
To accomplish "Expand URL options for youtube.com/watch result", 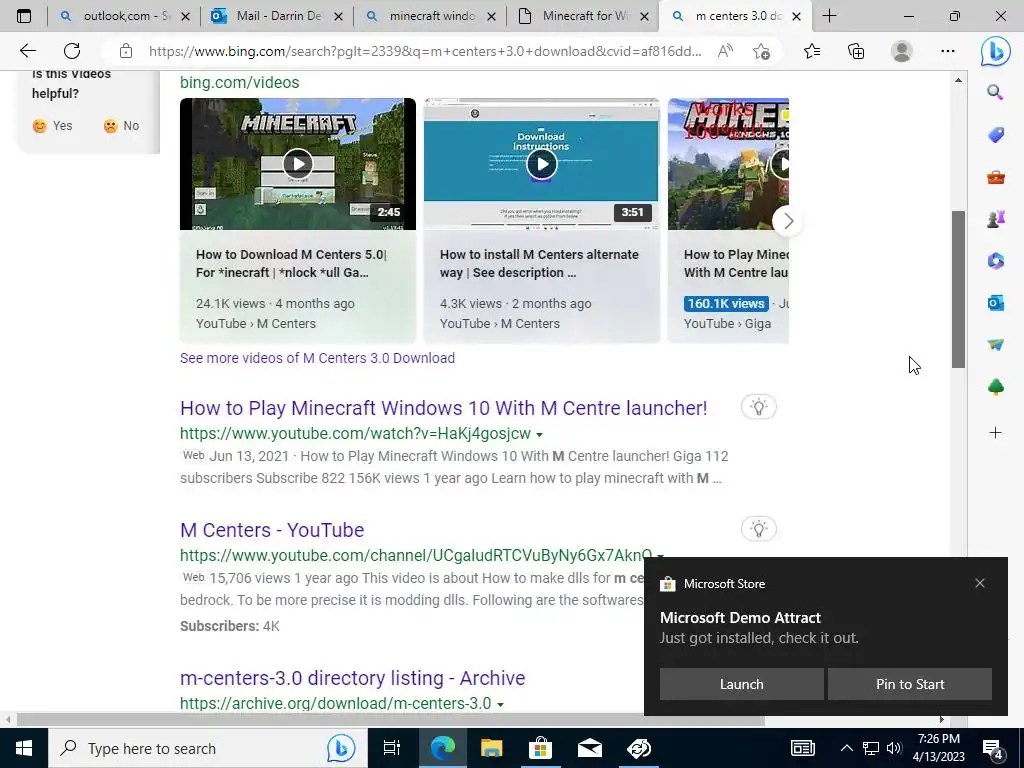I will click(x=539, y=434).
